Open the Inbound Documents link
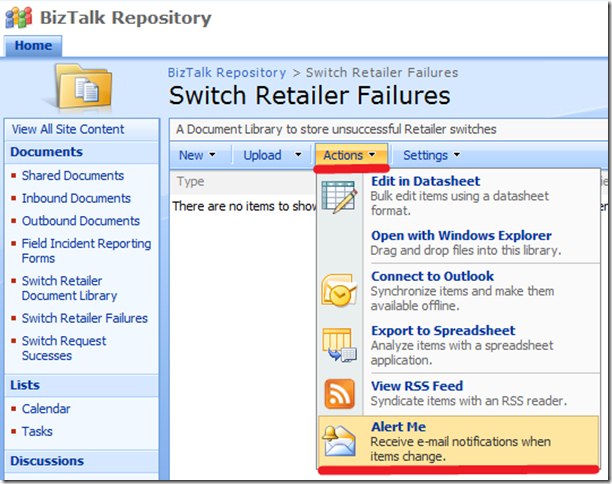The width and height of the screenshot is (612, 484). coord(76,198)
